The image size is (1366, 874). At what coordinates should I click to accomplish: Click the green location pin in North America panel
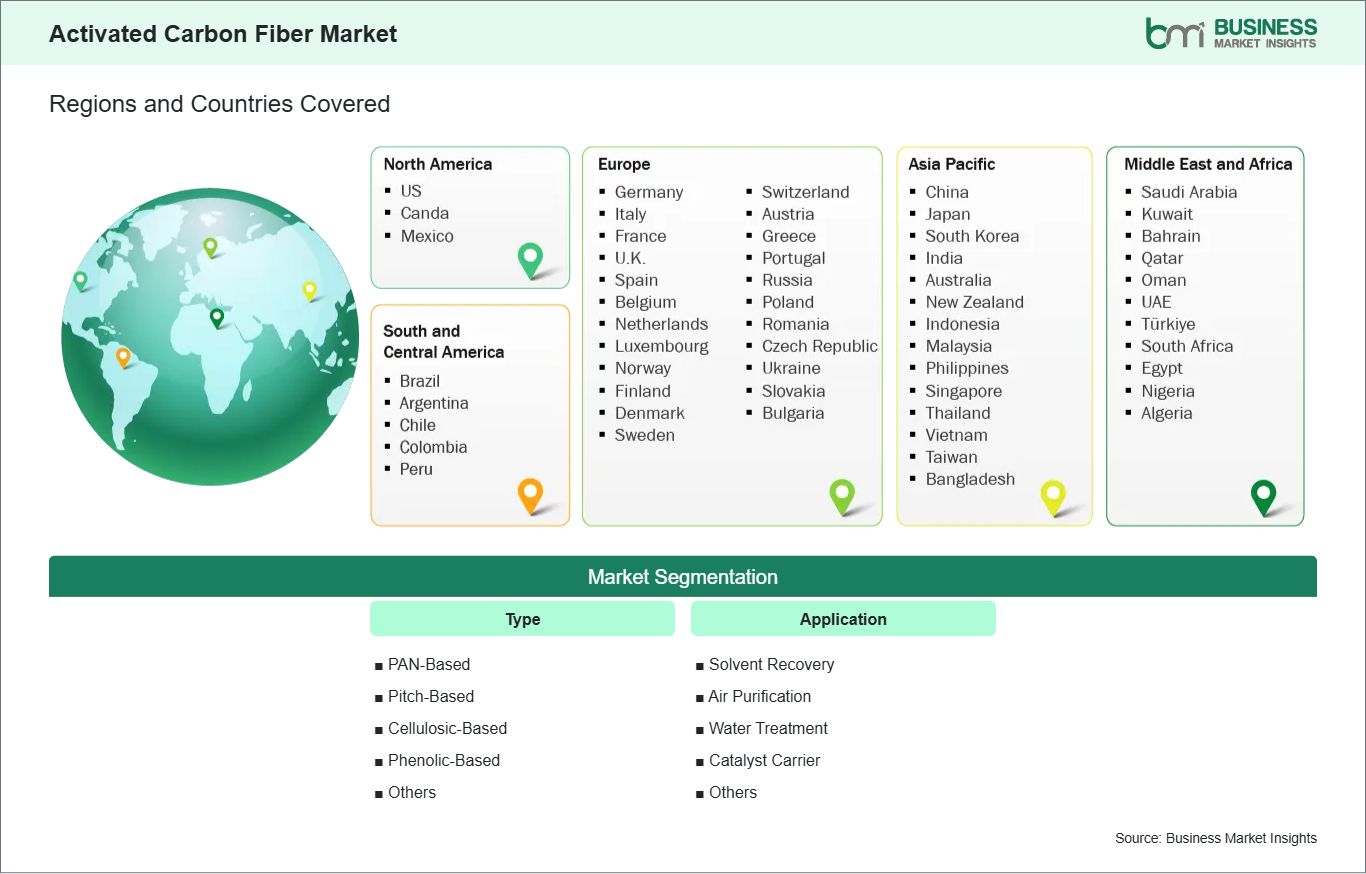pos(529,260)
